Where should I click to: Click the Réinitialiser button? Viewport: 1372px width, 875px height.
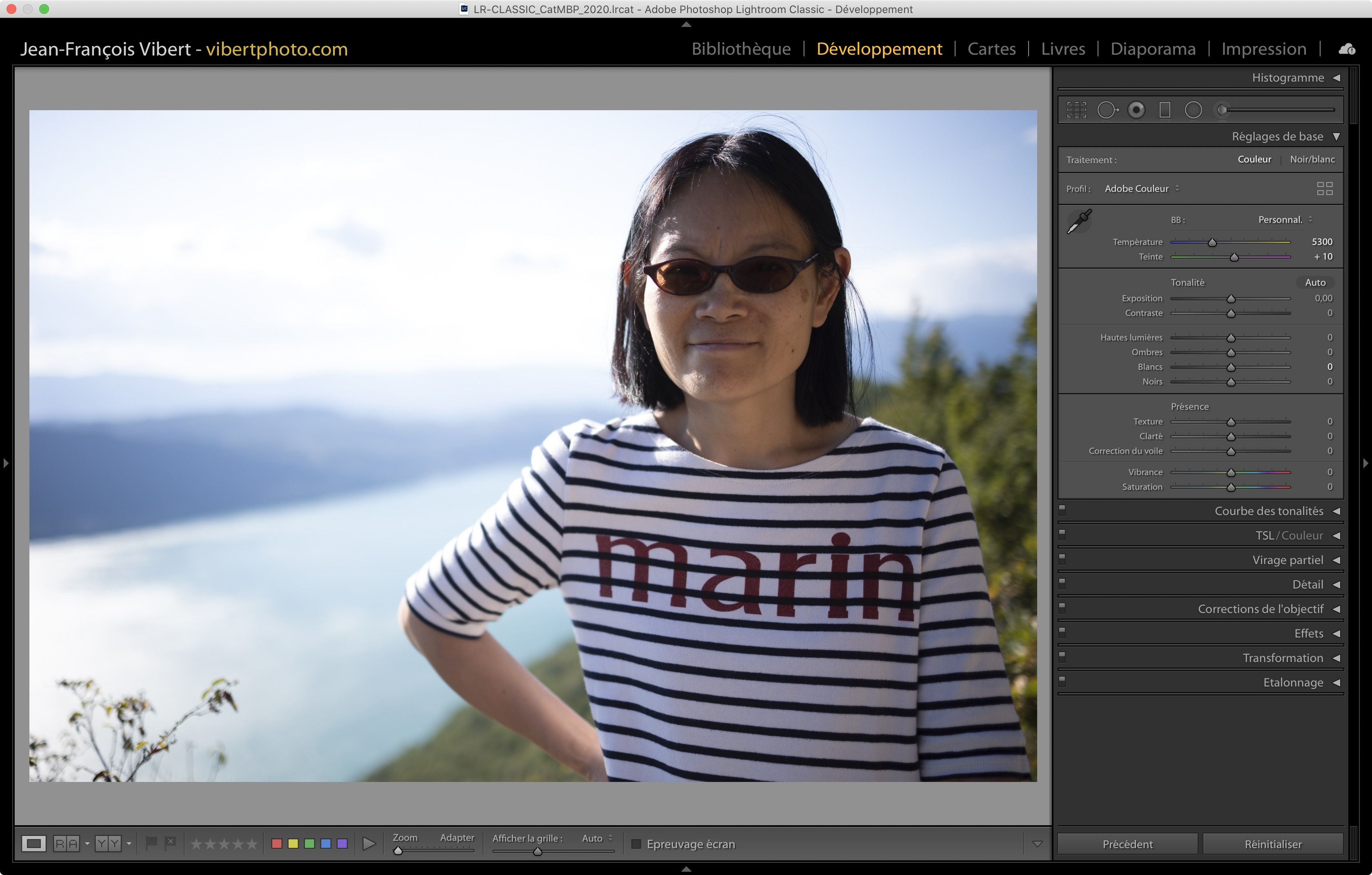(1272, 844)
